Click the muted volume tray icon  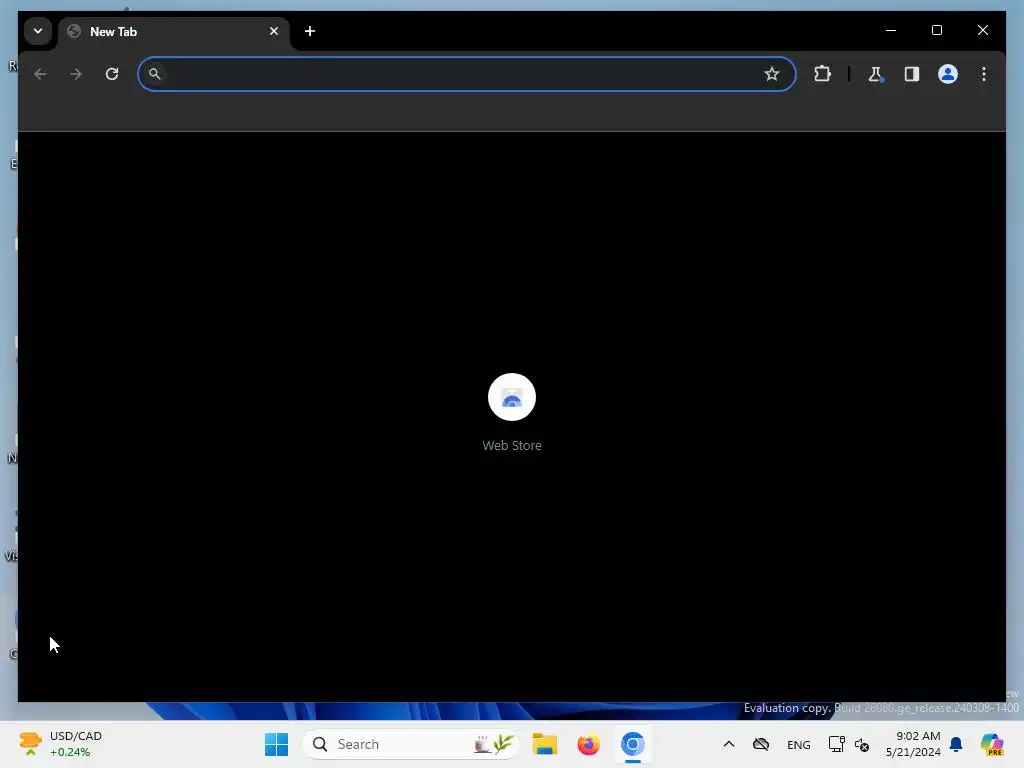pos(862,744)
